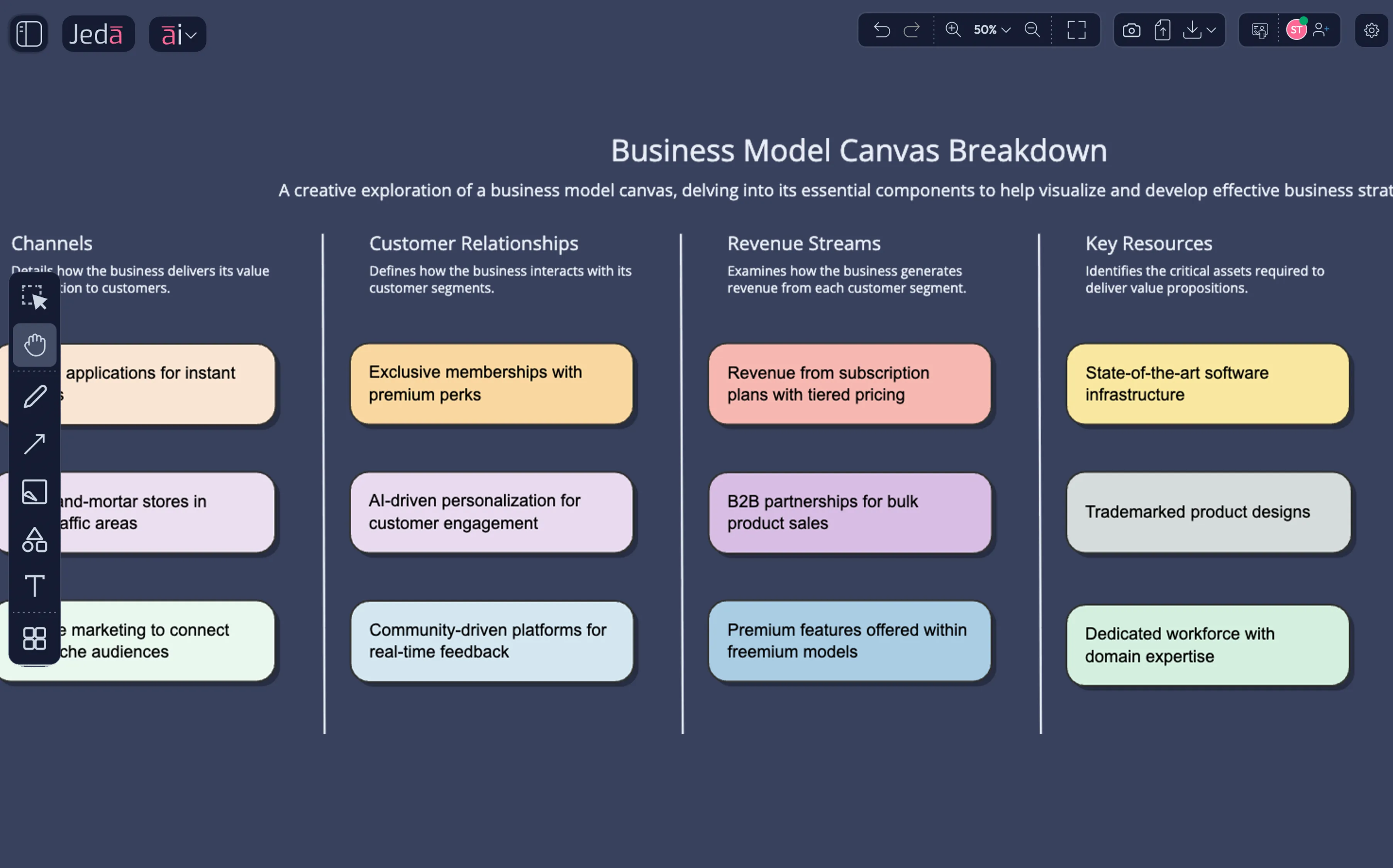
Task: Toggle fullscreen mode
Action: (x=1076, y=31)
